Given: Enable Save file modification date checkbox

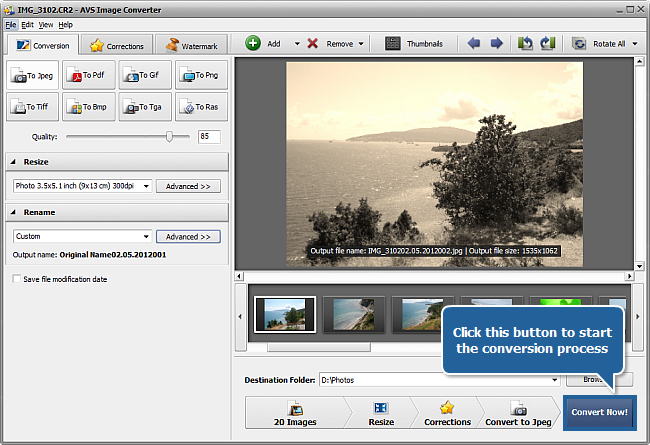Looking at the screenshot, I should pyautogui.click(x=17, y=279).
